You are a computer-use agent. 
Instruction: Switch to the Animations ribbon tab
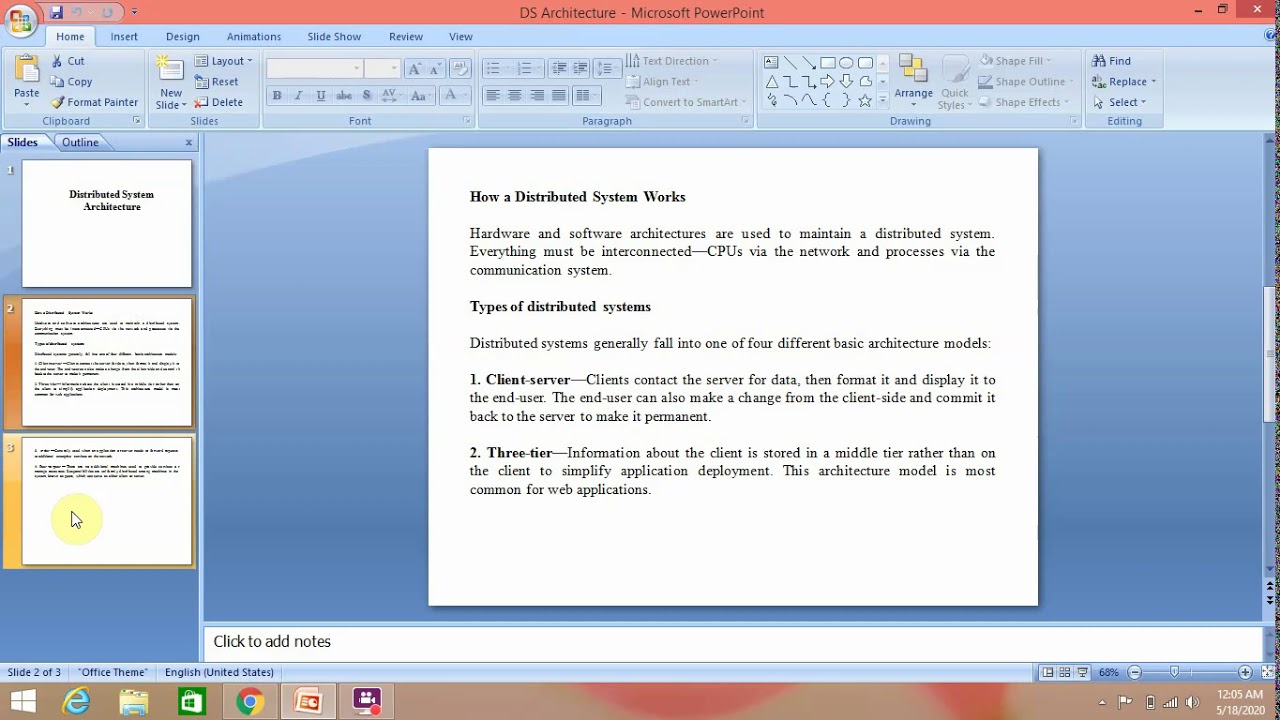254,36
